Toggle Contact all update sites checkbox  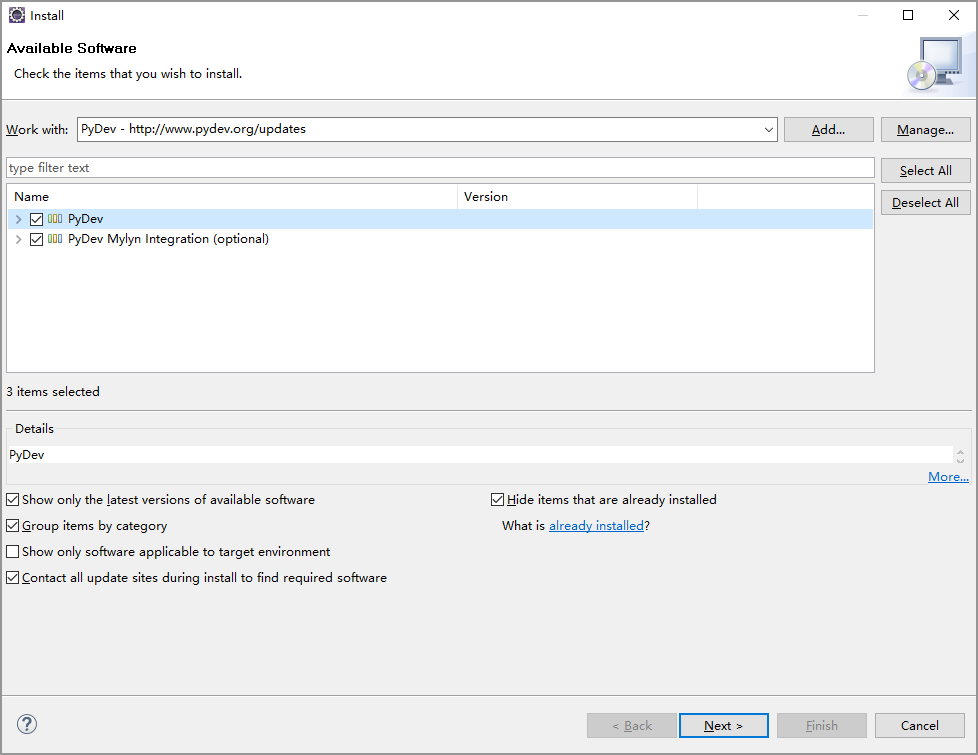click(12, 578)
